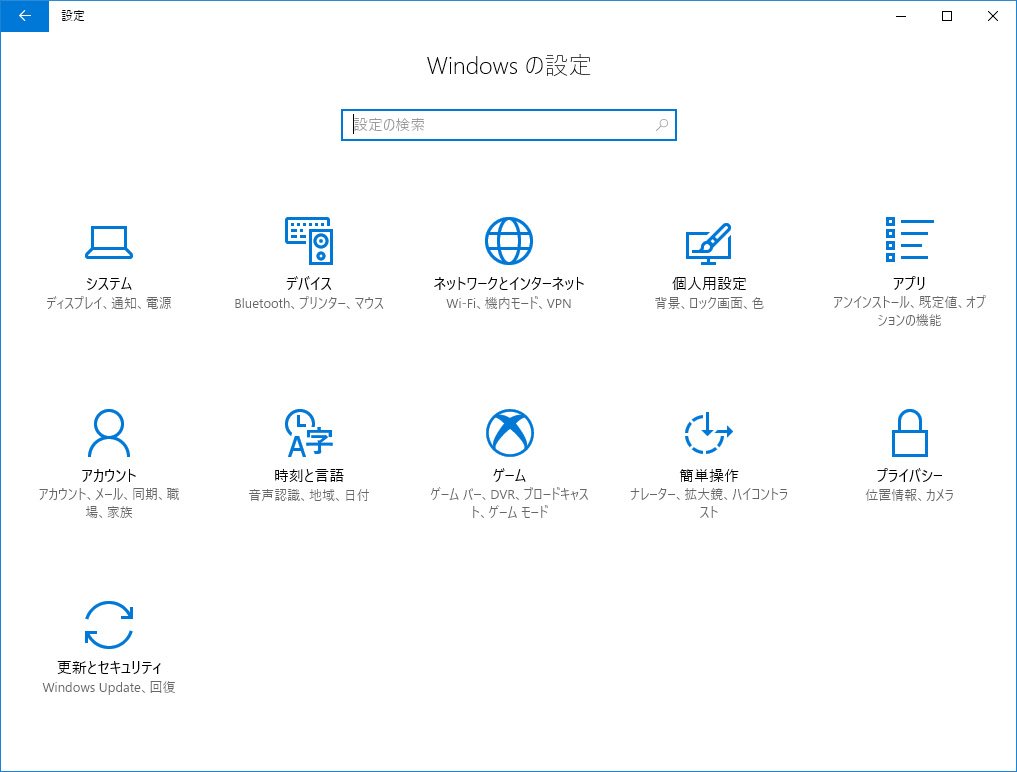Click the text Bluetooth、プリンター、マウス
The height and width of the screenshot is (772, 1017).
click(x=309, y=303)
